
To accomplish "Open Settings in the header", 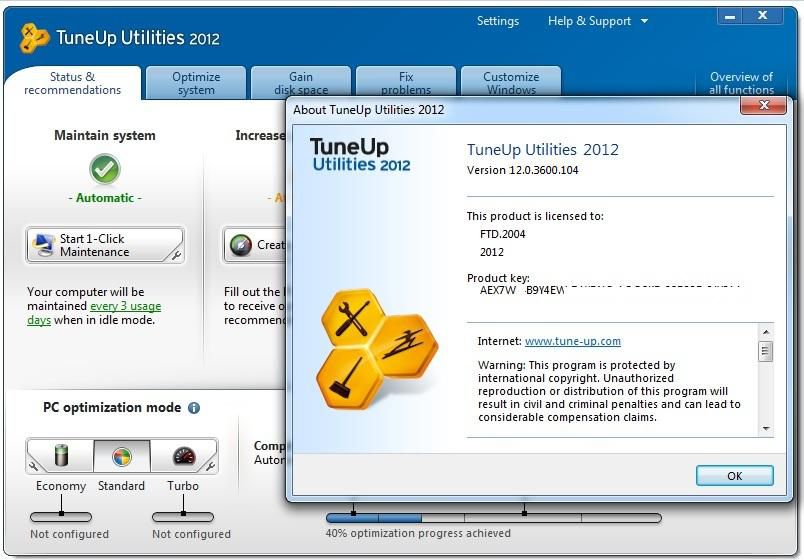I will tap(497, 21).
